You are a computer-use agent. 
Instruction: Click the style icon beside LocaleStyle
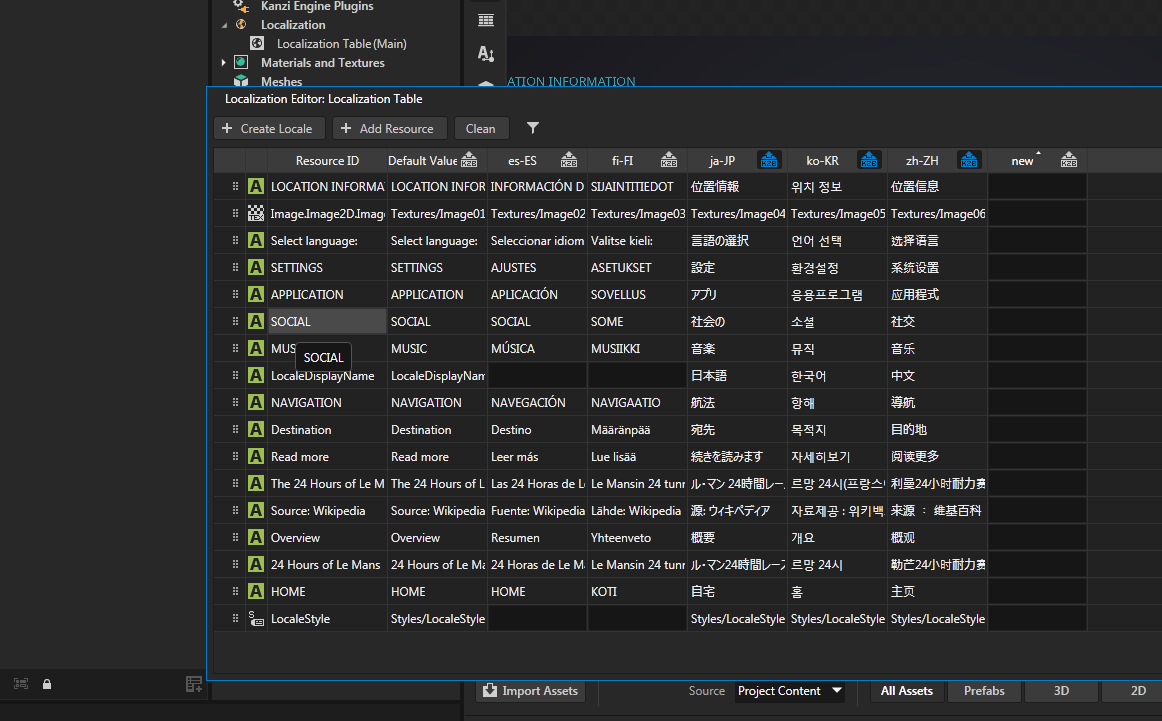[256, 619]
